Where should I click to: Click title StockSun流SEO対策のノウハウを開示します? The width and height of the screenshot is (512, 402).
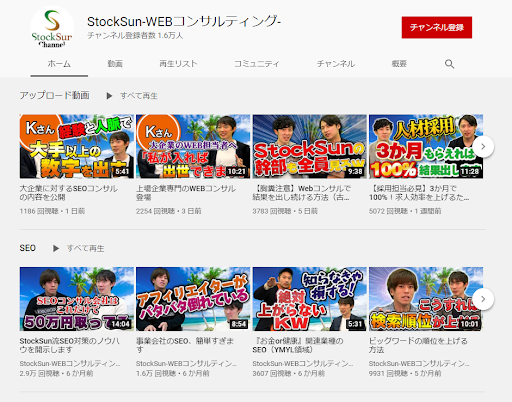click(x=69, y=345)
